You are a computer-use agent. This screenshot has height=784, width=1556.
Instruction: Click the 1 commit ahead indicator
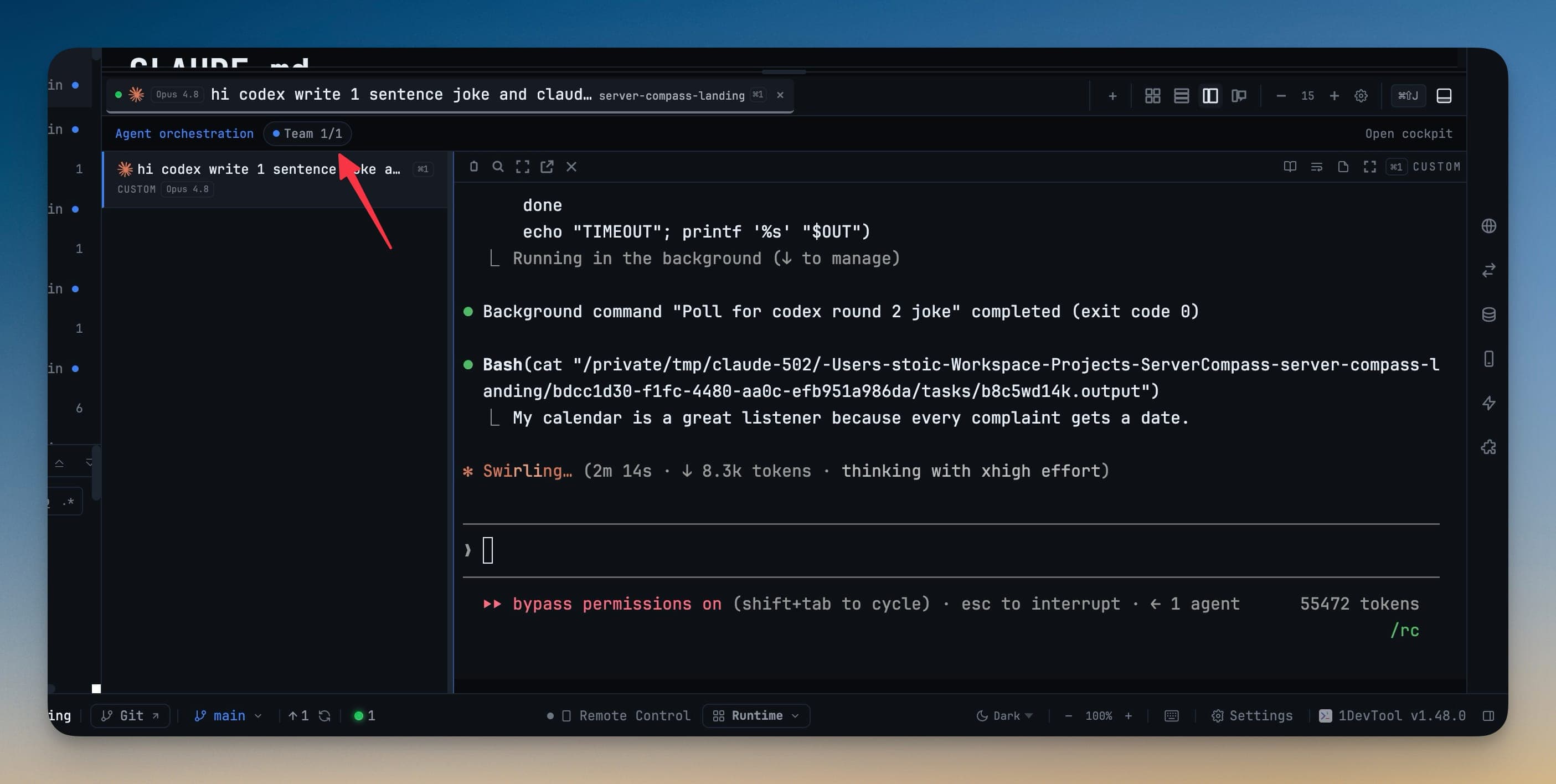[298, 716]
